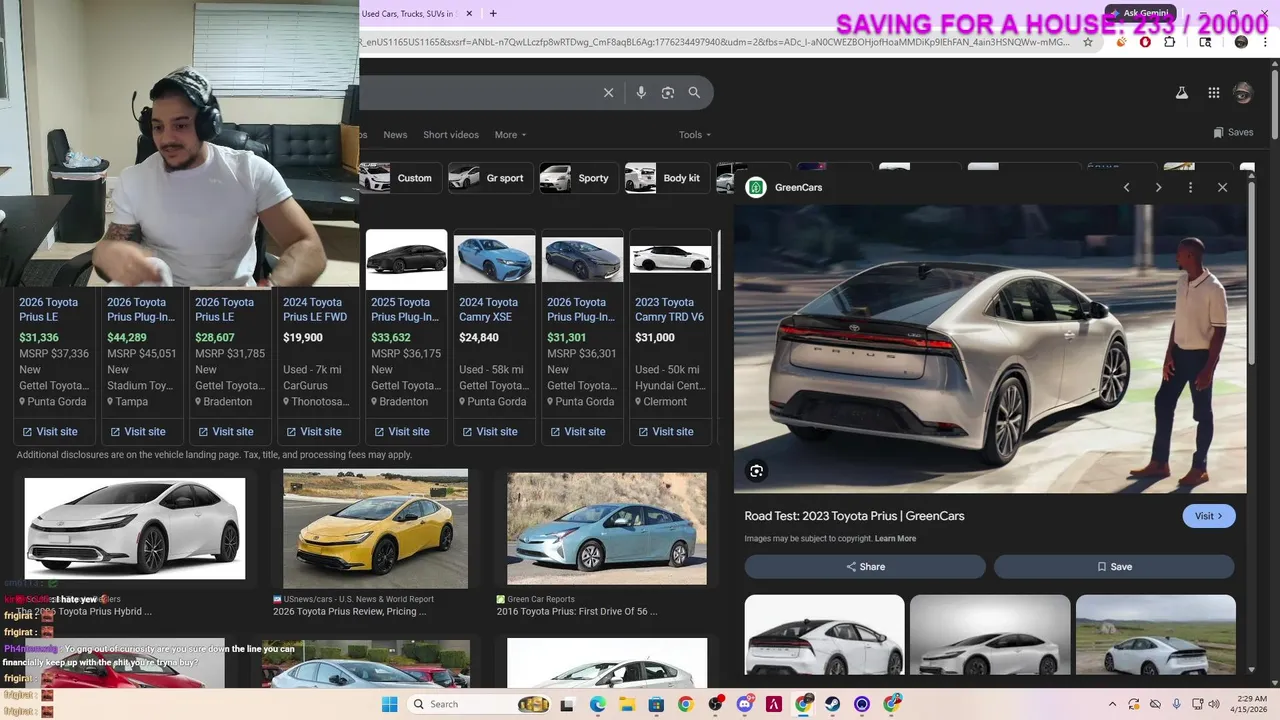Show previous image in GreenCars panel
Screen dimensions: 1280x720
tap(1126, 187)
